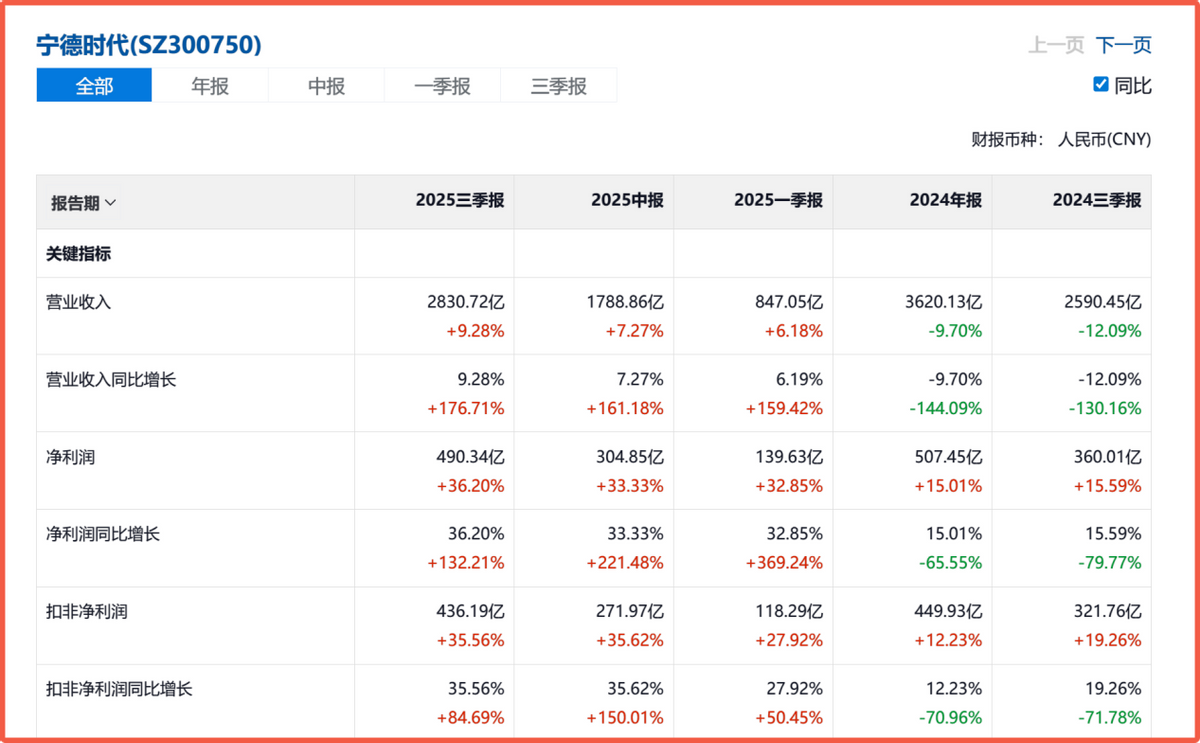The image size is (1200, 743).
Task: Expand the 报告期 dropdown chevron
Action: (x=110, y=203)
